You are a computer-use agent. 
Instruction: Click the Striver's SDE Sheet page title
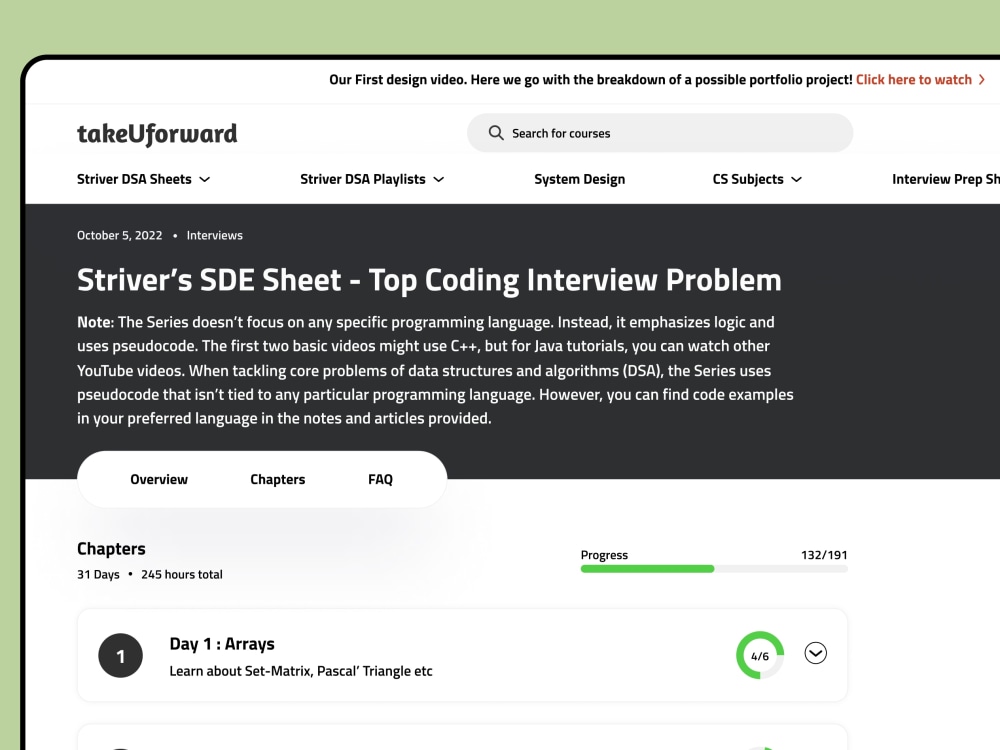point(429,280)
